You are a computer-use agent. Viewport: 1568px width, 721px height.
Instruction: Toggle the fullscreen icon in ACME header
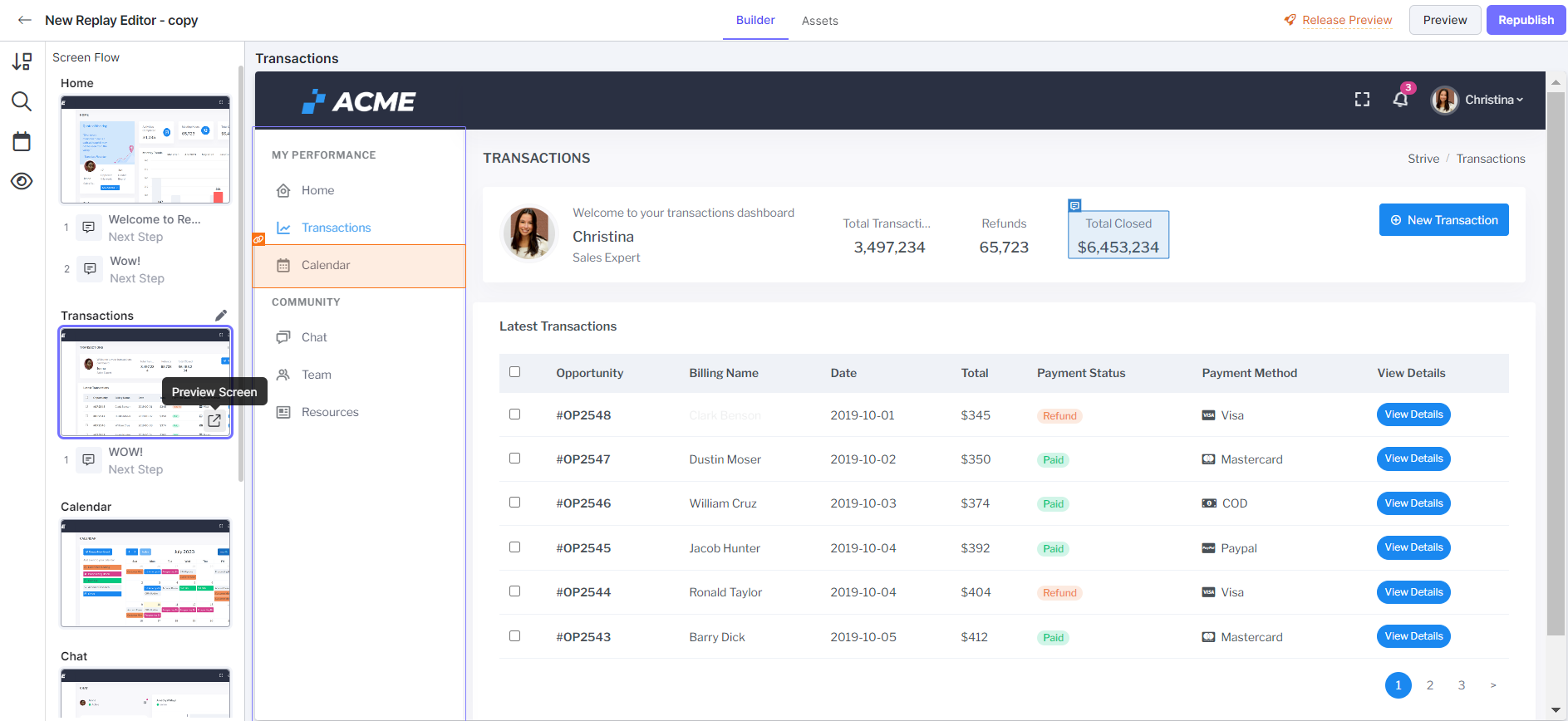pos(1362,100)
